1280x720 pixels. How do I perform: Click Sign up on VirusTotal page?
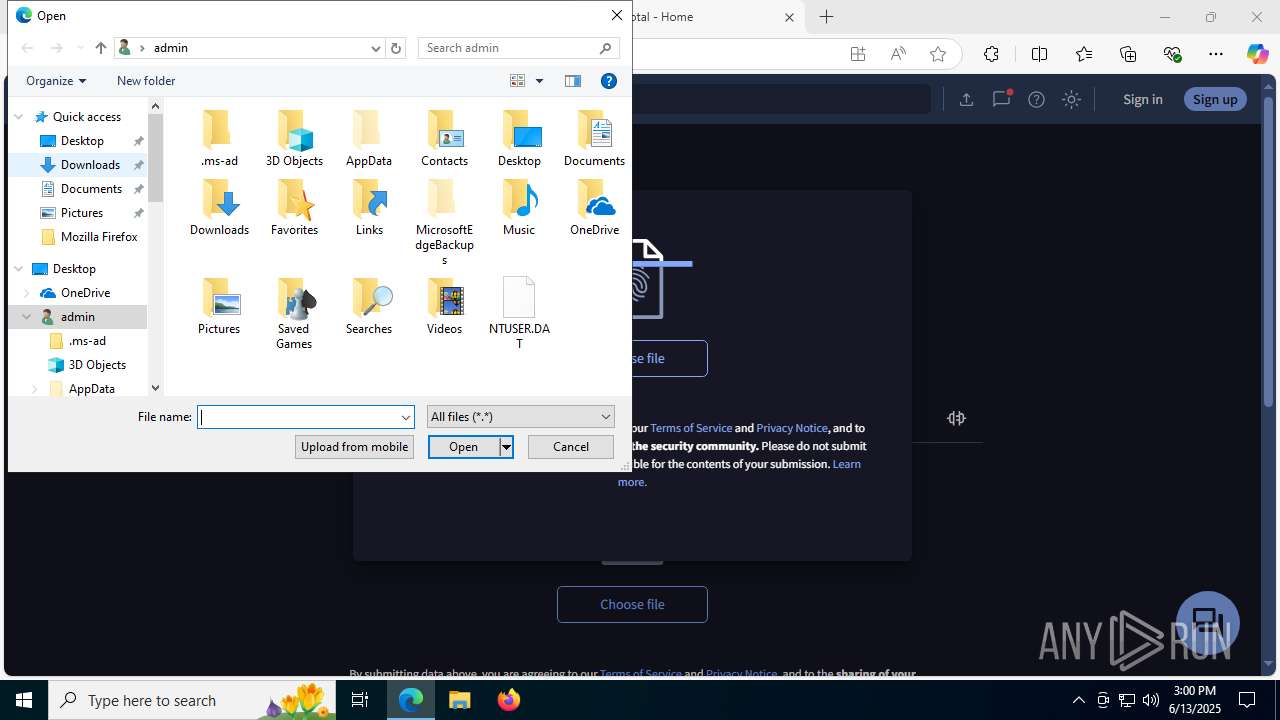(1215, 99)
